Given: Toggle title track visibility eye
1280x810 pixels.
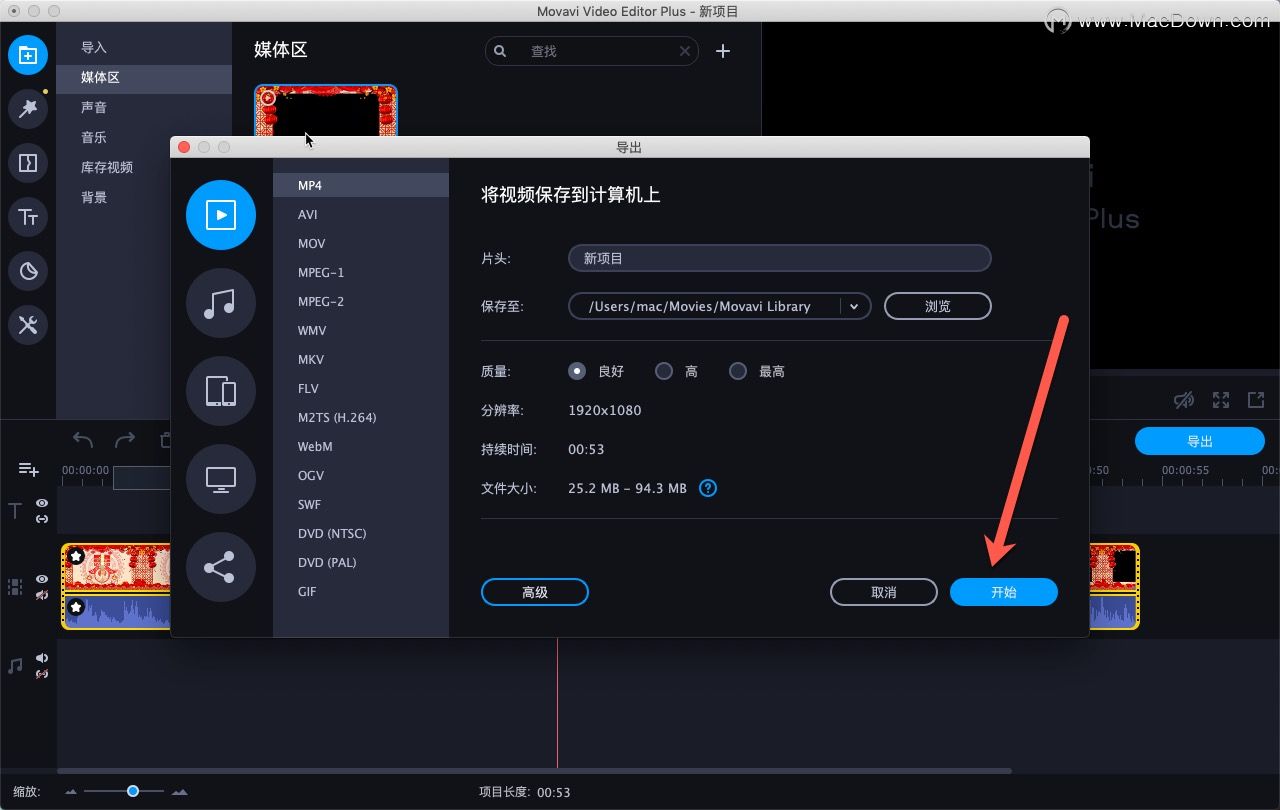Looking at the screenshot, I should pyautogui.click(x=42, y=504).
